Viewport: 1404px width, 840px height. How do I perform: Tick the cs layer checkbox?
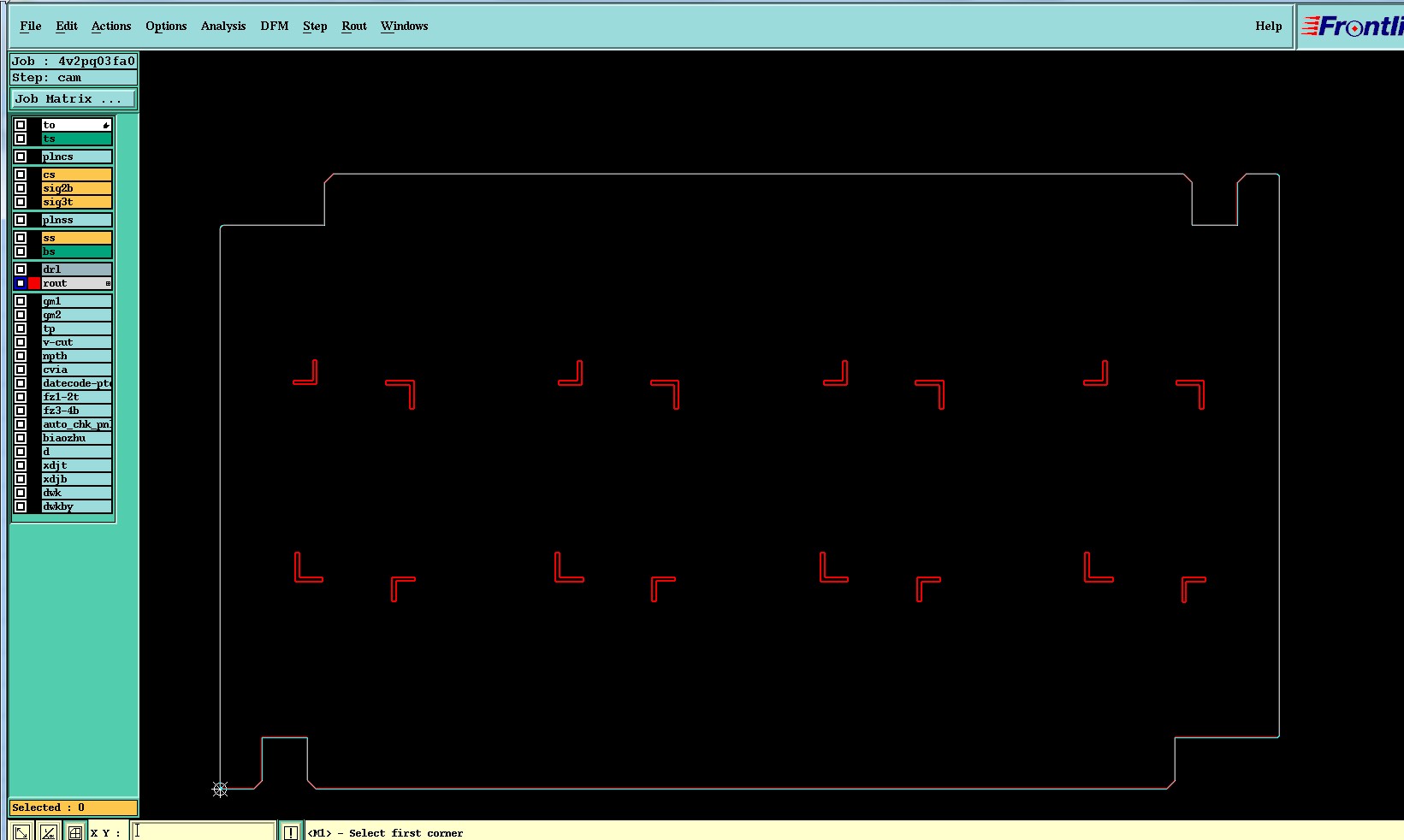(21, 175)
